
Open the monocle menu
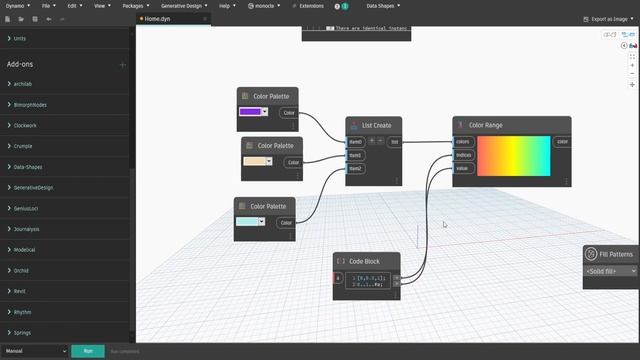264,6
